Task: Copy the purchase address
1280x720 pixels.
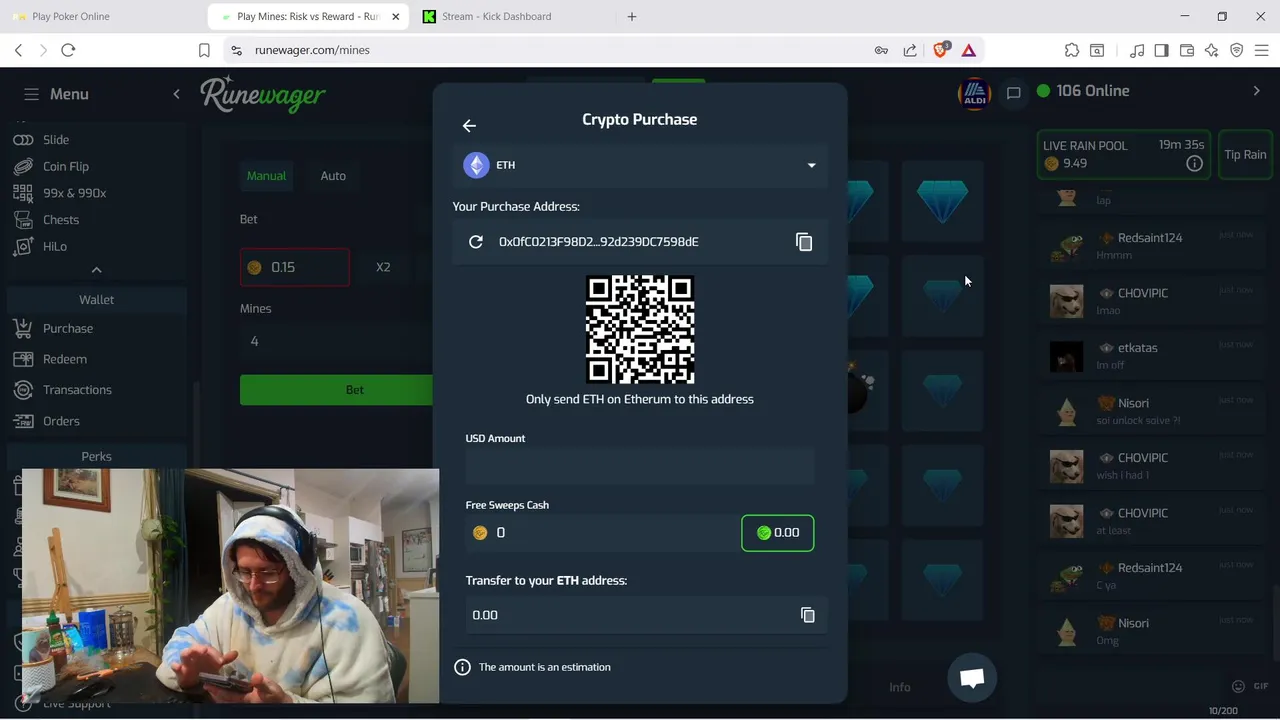Action: tap(804, 242)
